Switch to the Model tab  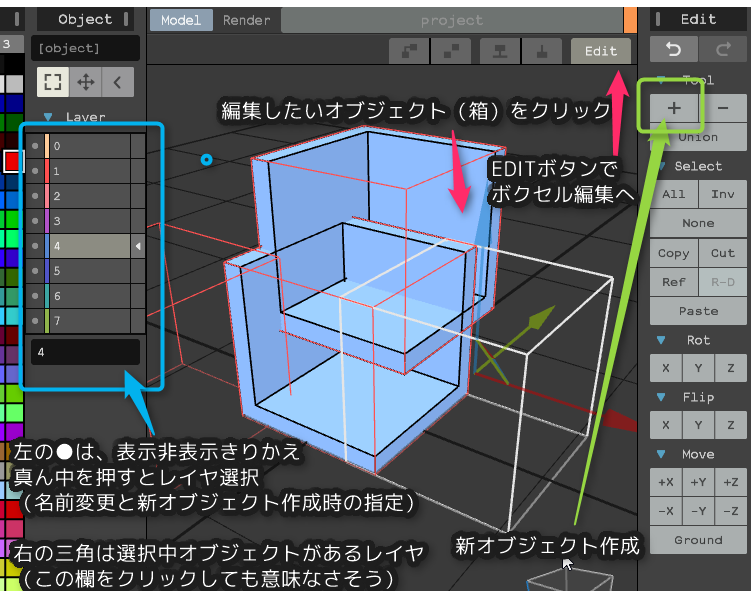tap(181, 20)
